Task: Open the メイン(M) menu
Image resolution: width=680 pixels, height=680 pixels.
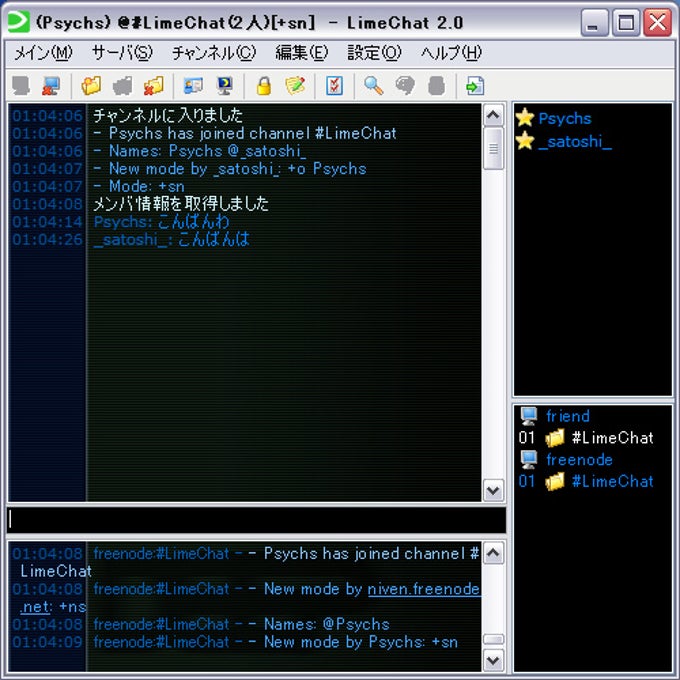Action: point(43,53)
